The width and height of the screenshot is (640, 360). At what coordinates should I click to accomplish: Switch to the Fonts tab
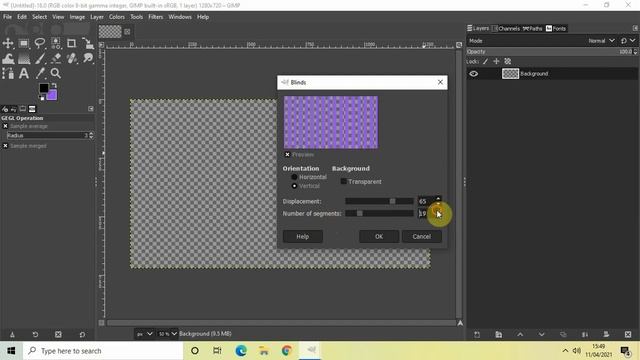(x=556, y=28)
